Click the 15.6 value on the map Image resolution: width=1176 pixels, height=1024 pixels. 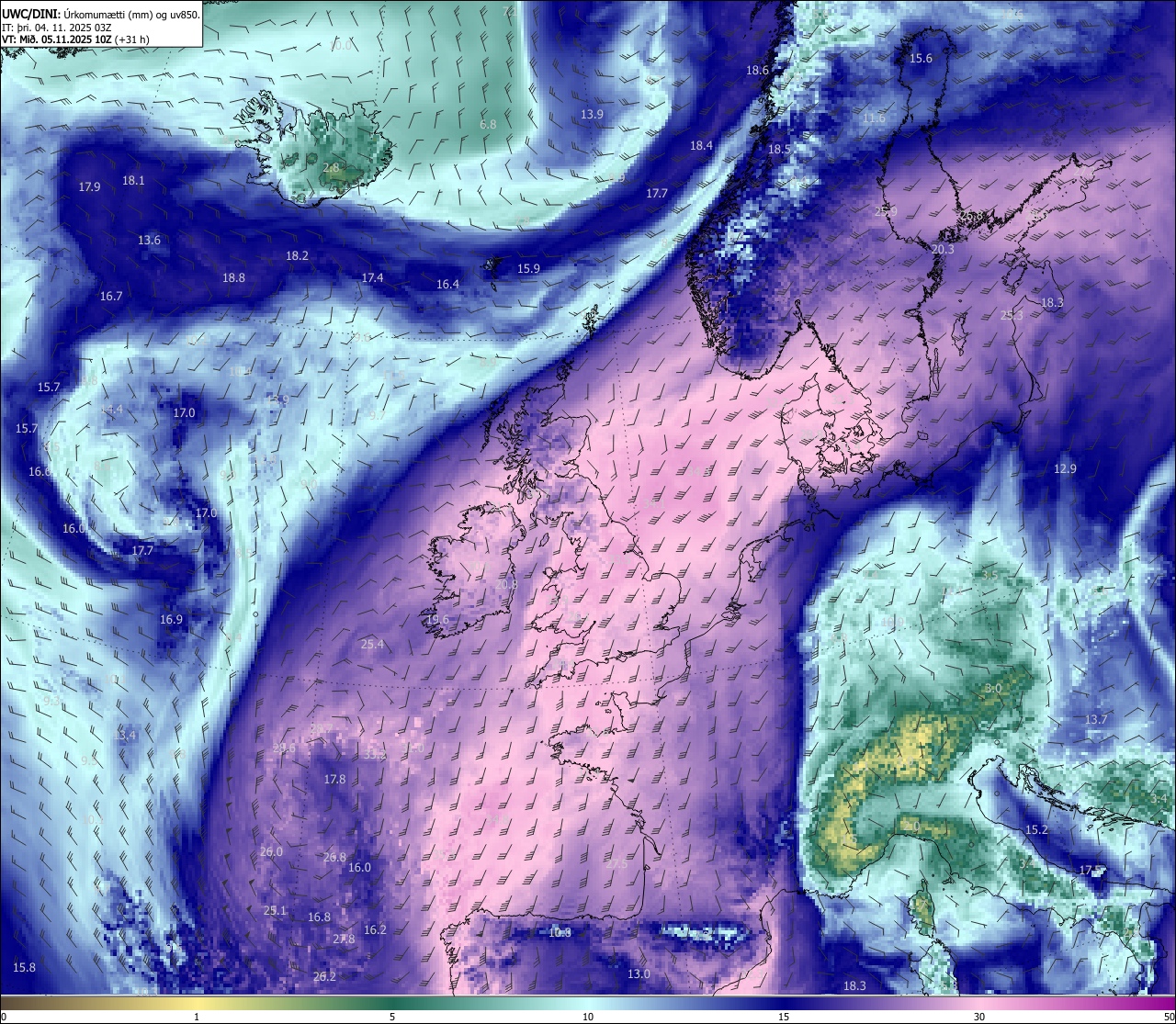(x=921, y=59)
